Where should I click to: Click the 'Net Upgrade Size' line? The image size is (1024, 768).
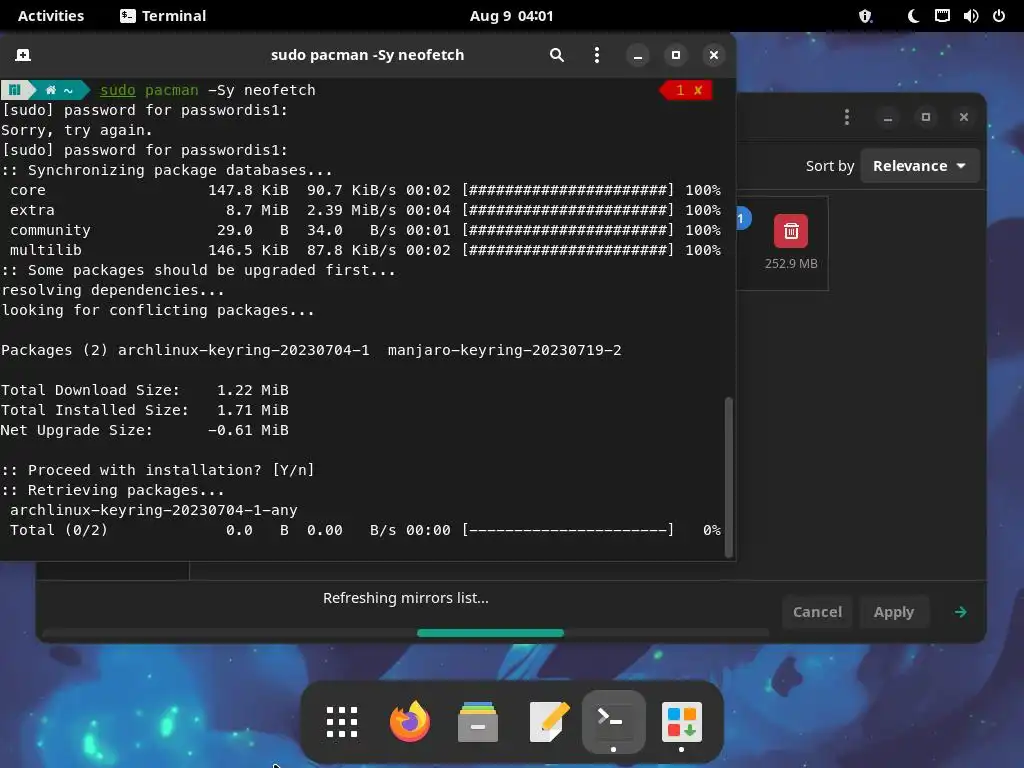(x=144, y=430)
